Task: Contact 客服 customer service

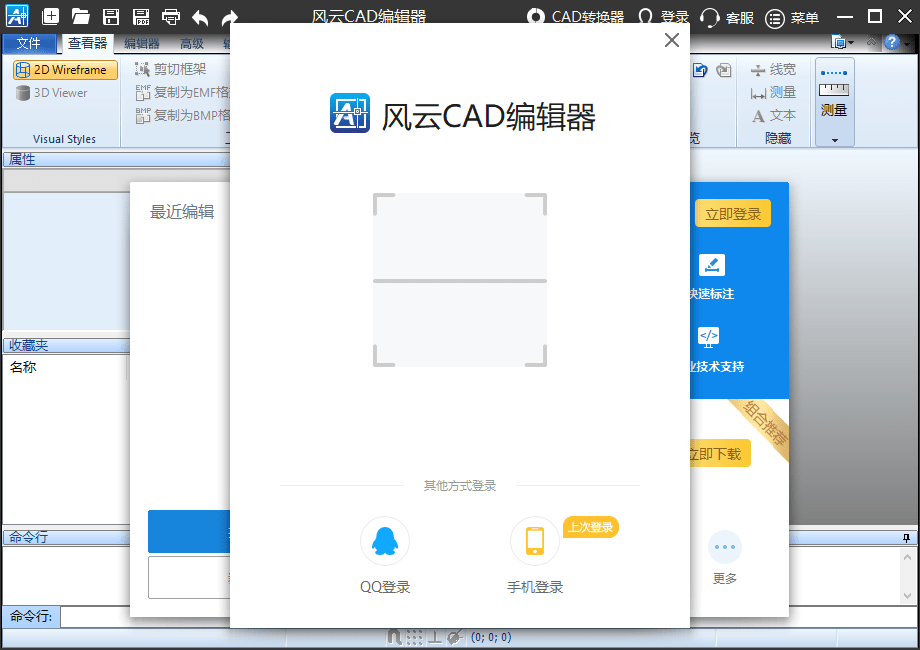Action: 727,18
